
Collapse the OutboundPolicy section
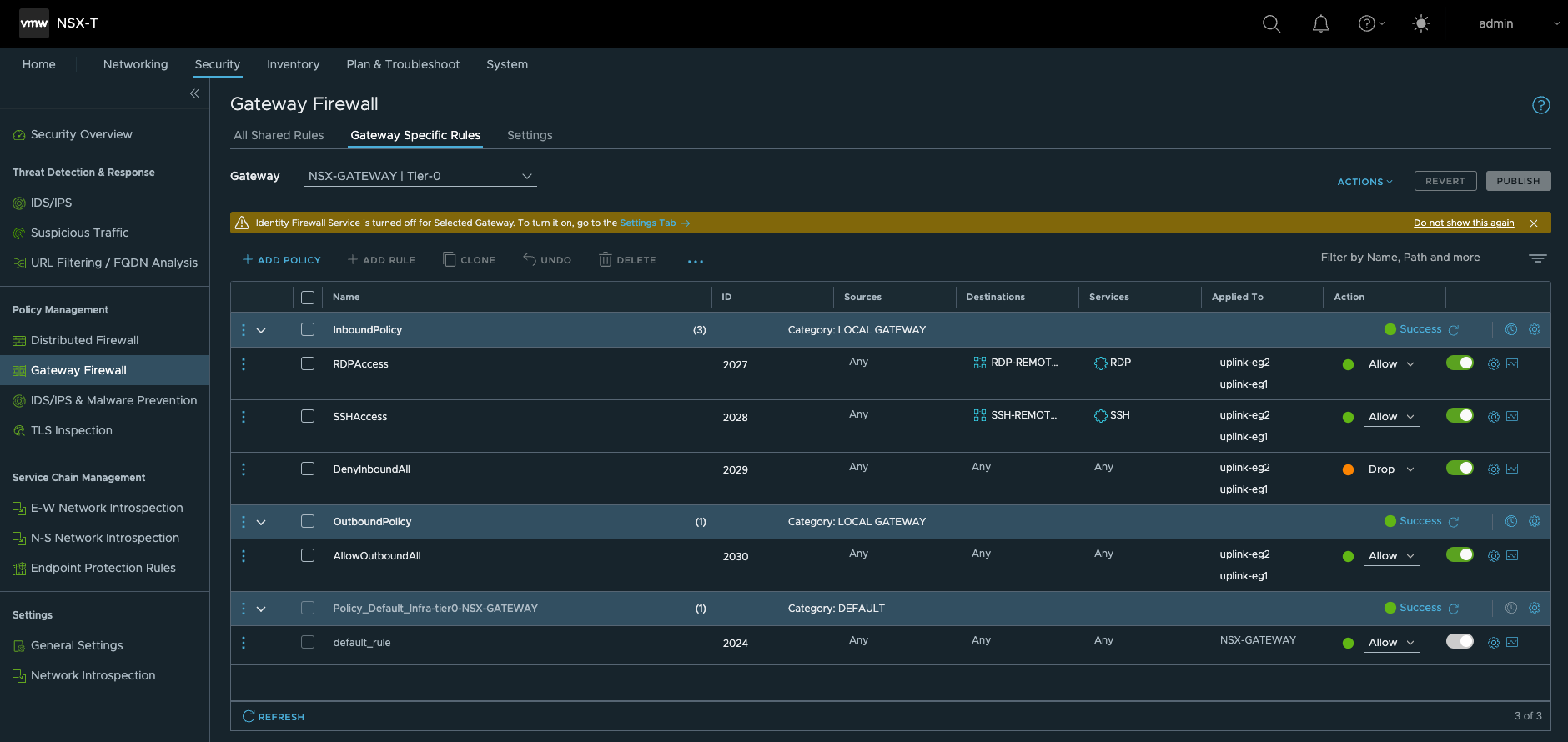coord(261,523)
